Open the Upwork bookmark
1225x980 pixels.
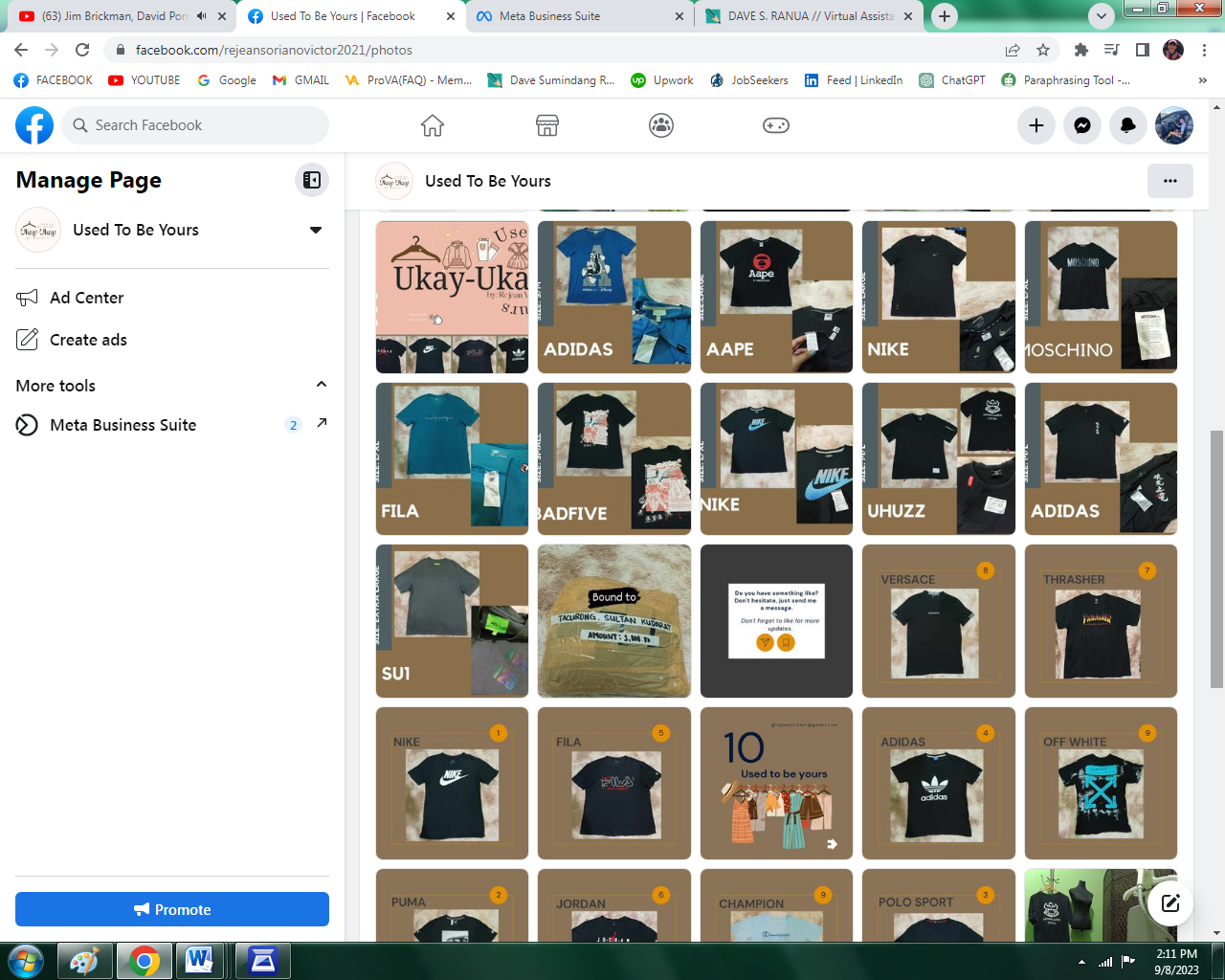click(x=662, y=80)
